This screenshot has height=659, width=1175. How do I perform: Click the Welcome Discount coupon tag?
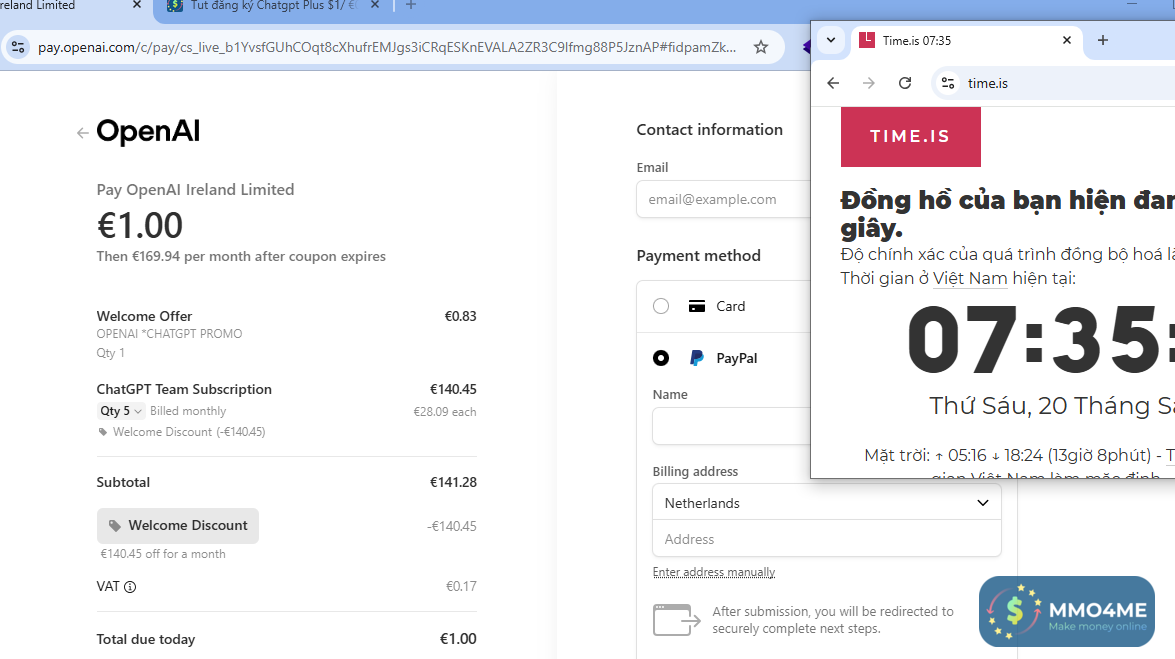178,526
